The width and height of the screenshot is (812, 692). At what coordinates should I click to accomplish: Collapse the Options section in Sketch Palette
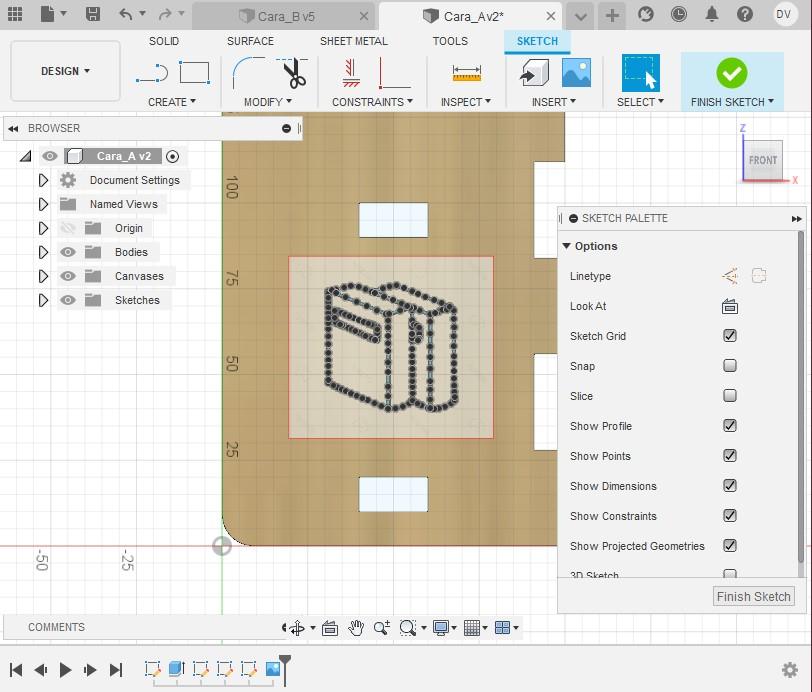point(567,246)
